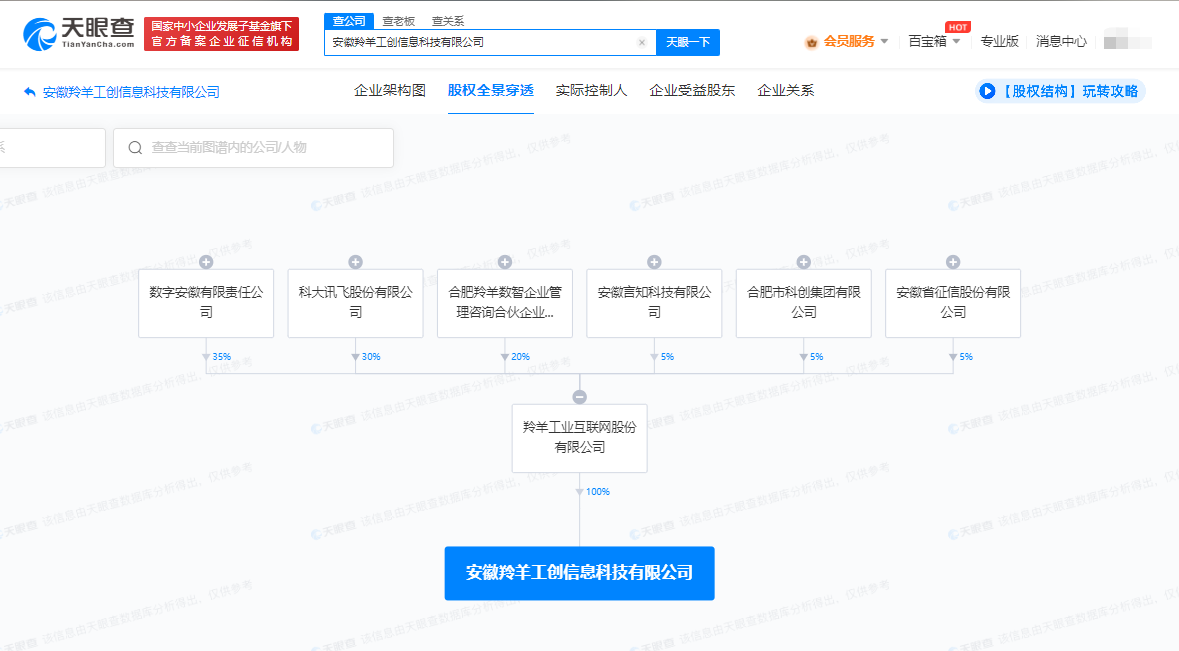This screenshot has height=651, width=1179.
Task: Expand plus above 科大讯飞股份有限公司
Action: (356, 262)
